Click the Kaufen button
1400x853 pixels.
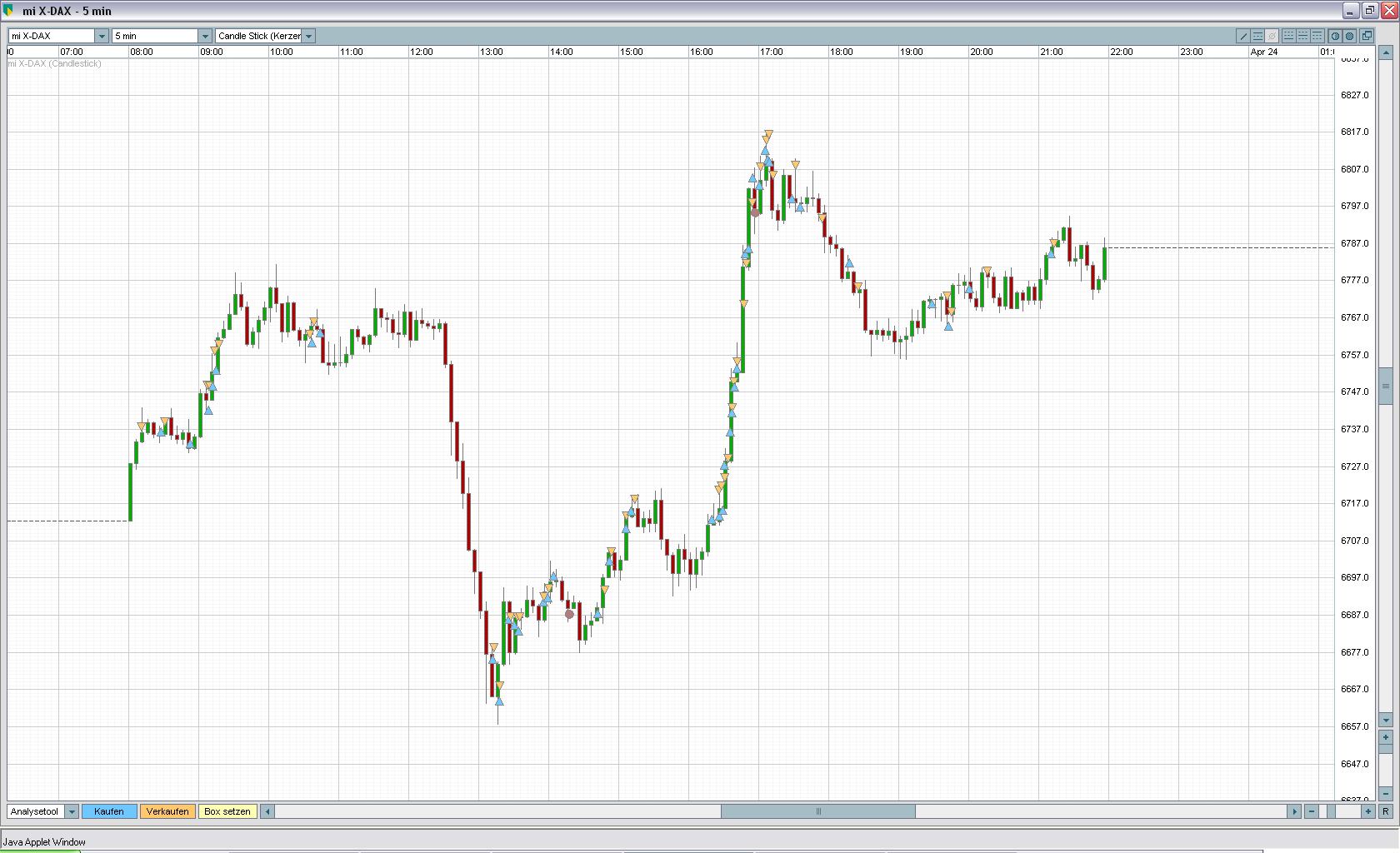[109, 811]
